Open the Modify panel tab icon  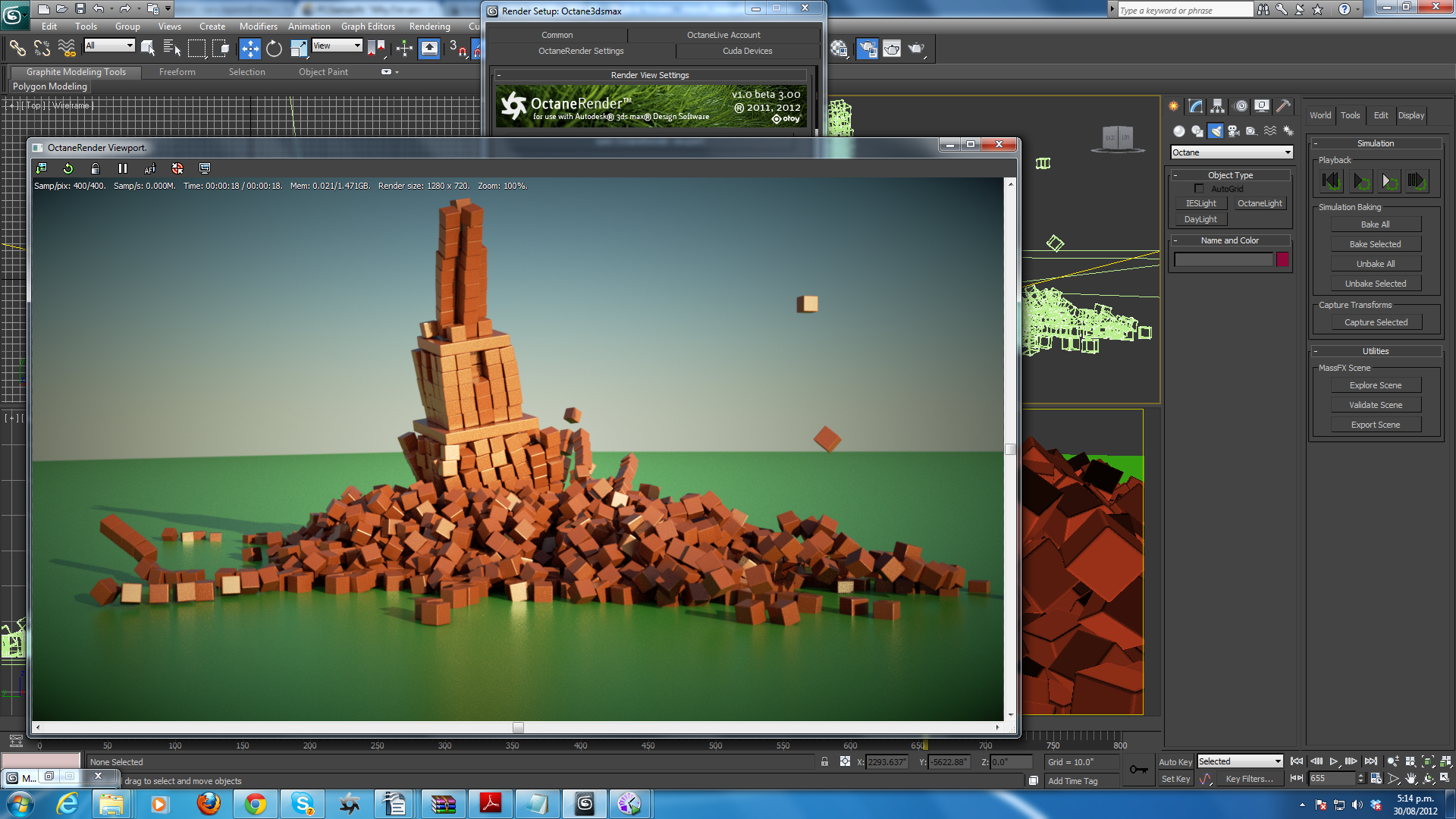[1195, 106]
